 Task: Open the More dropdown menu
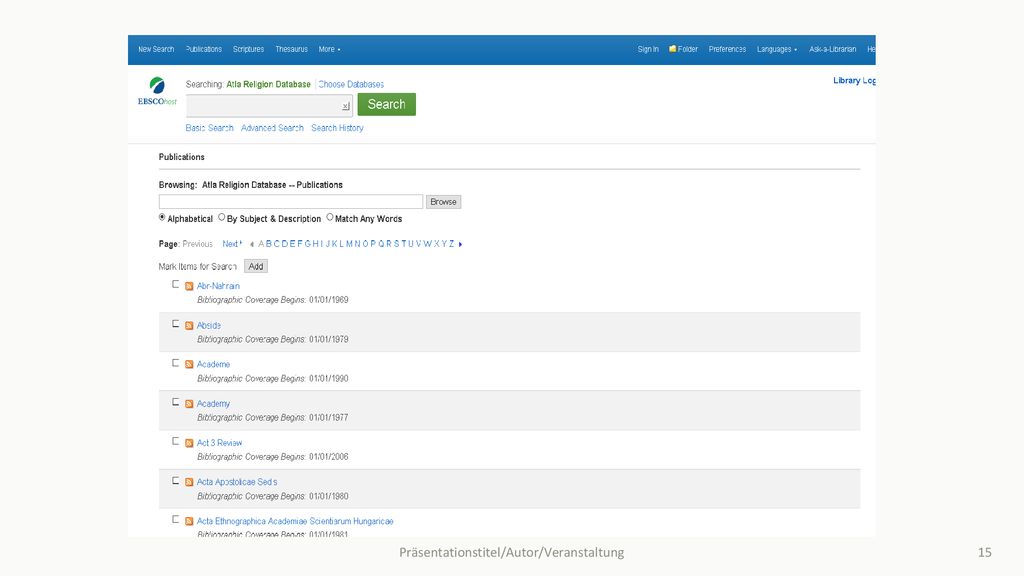(329, 49)
